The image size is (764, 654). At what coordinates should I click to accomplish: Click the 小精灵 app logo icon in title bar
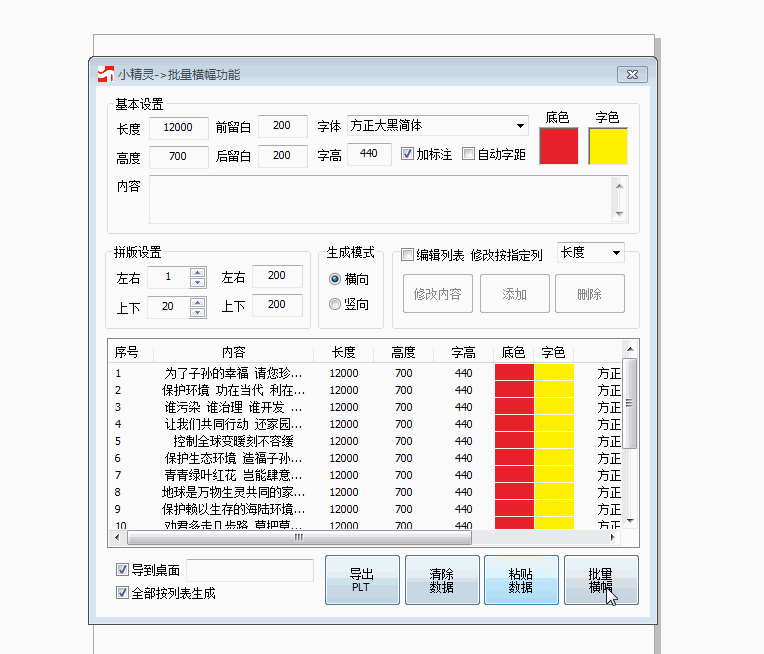[x=106, y=74]
